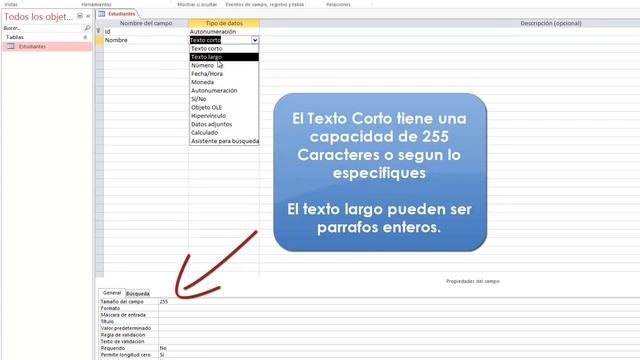The image size is (640, 360).
Task: Click the Título property field
Action: 399,321
